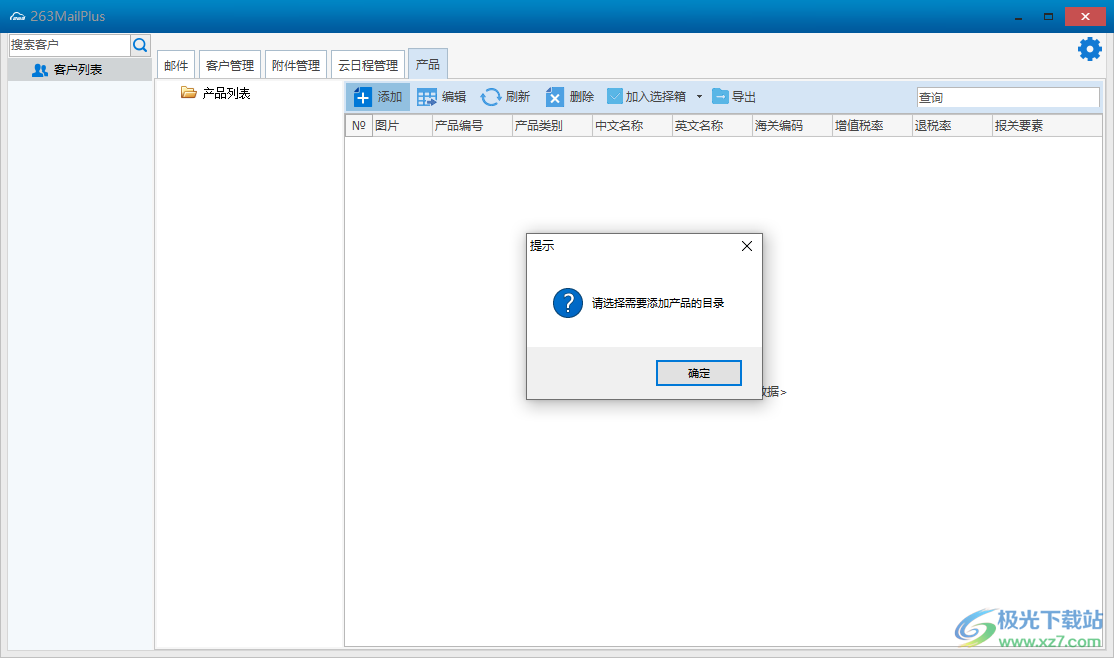Click the 查询 search input field
This screenshot has height=658, width=1114.
[x=1007, y=97]
